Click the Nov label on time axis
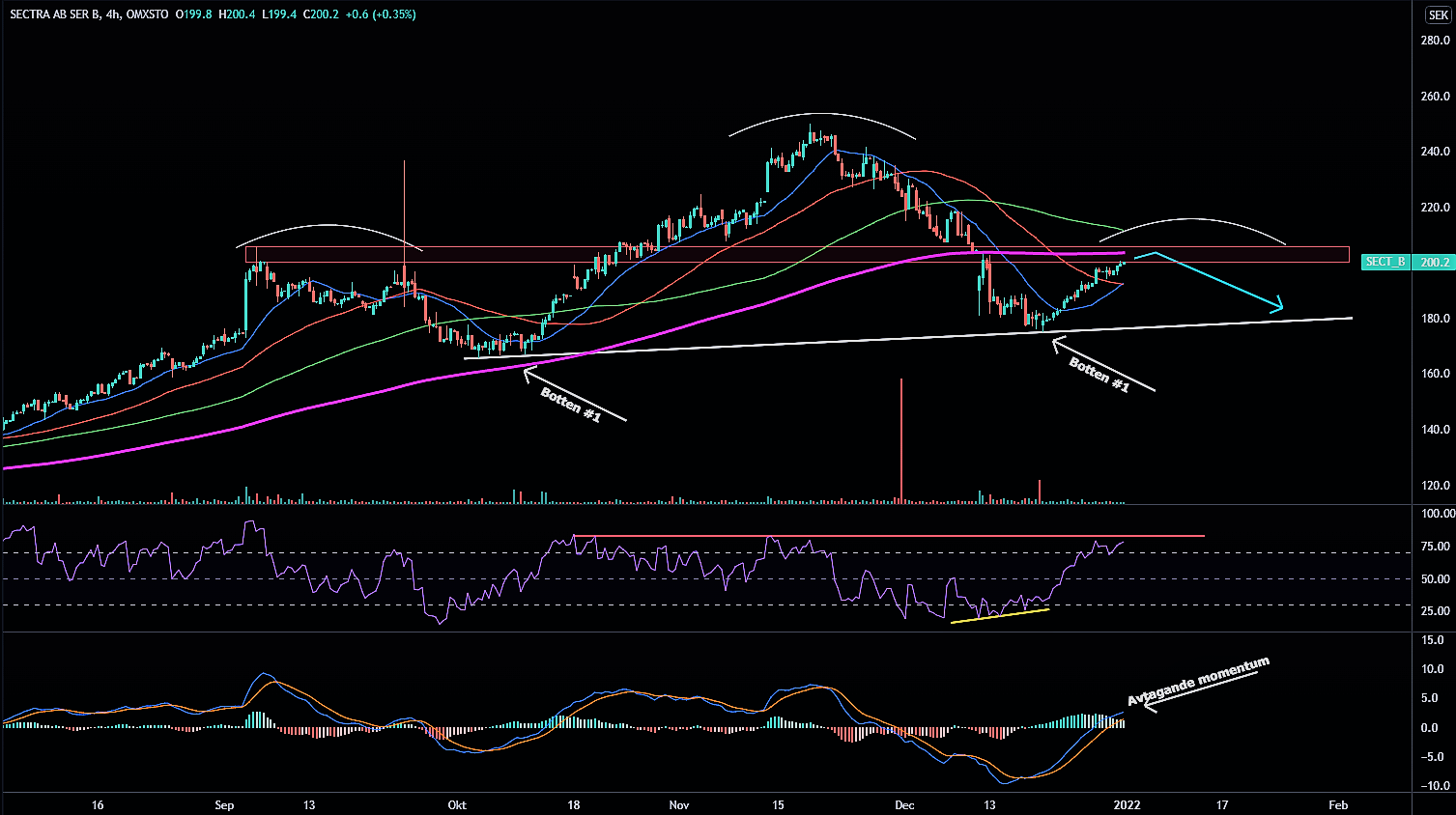This screenshot has height=815, width=1456. pyautogui.click(x=679, y=805)
